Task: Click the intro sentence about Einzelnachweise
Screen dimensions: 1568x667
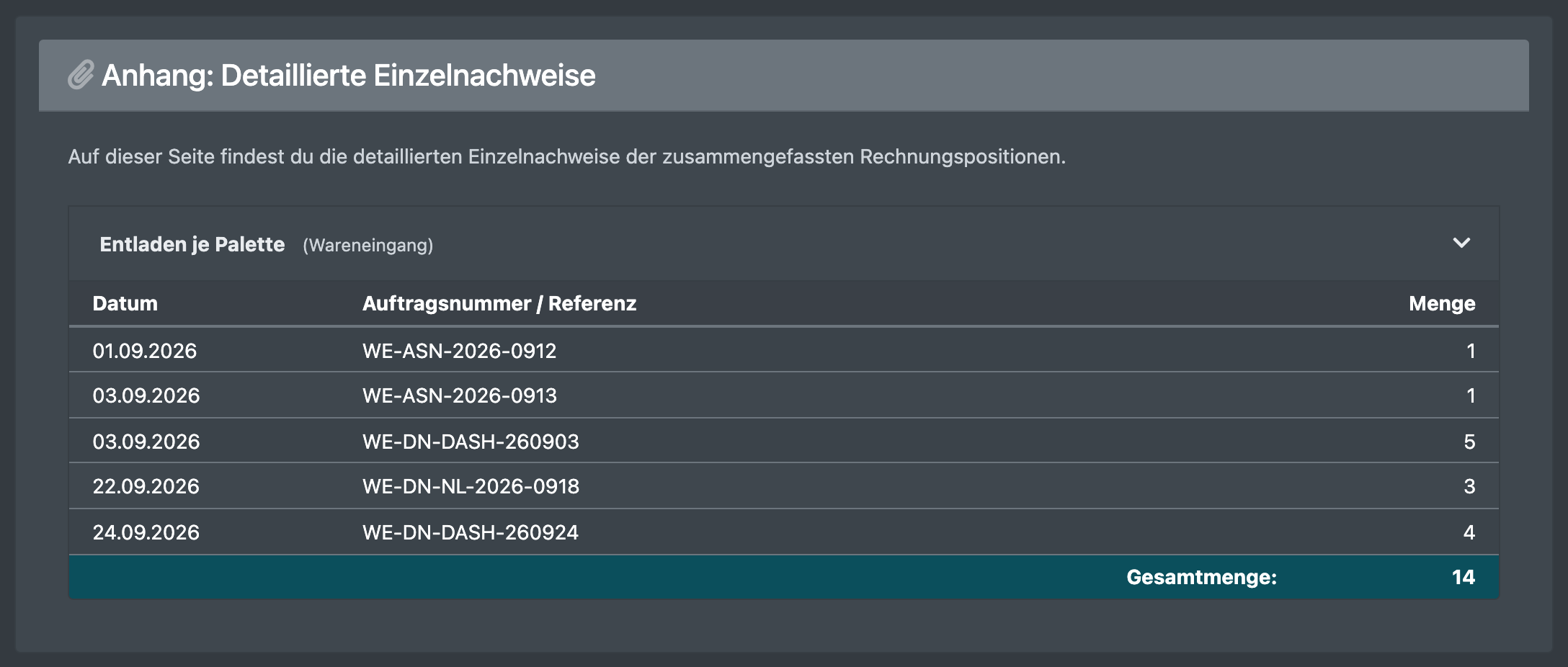Action: tap(566, 157)
